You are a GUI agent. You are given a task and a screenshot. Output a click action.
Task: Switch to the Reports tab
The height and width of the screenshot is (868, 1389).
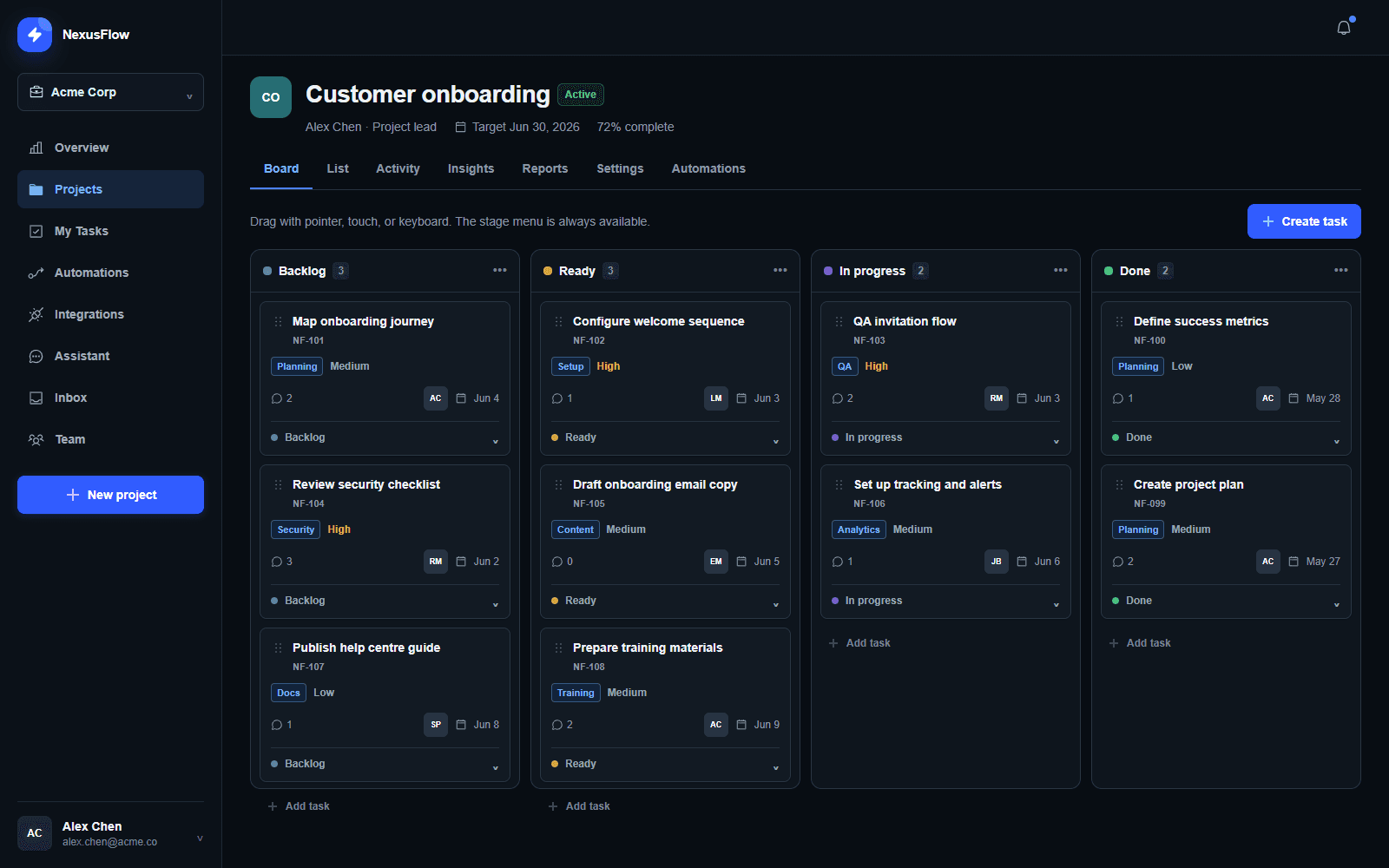pyautogui.click(x=545, y=168)
